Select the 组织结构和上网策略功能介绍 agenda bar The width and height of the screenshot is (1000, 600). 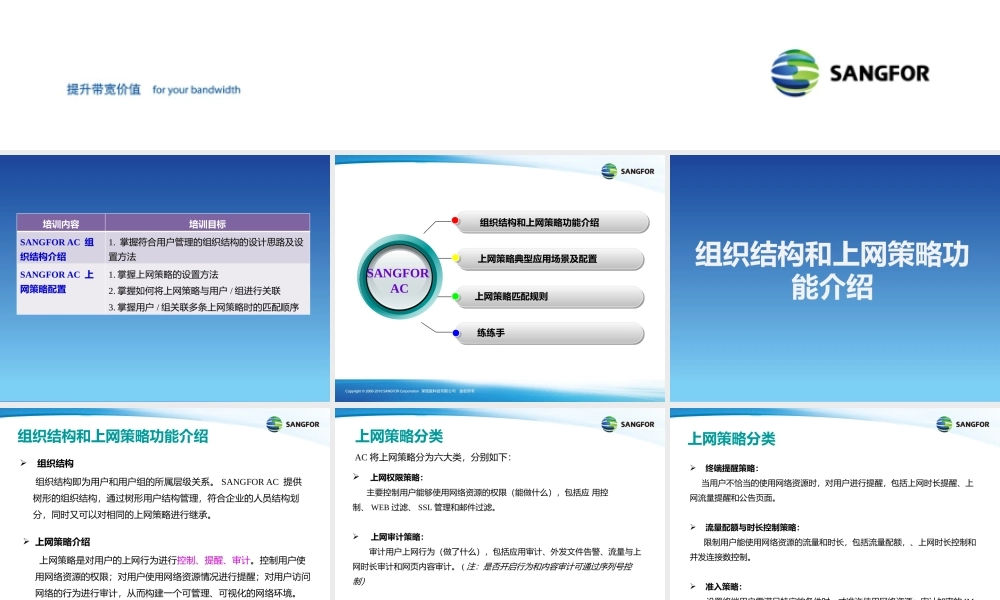tap(554, 222)
